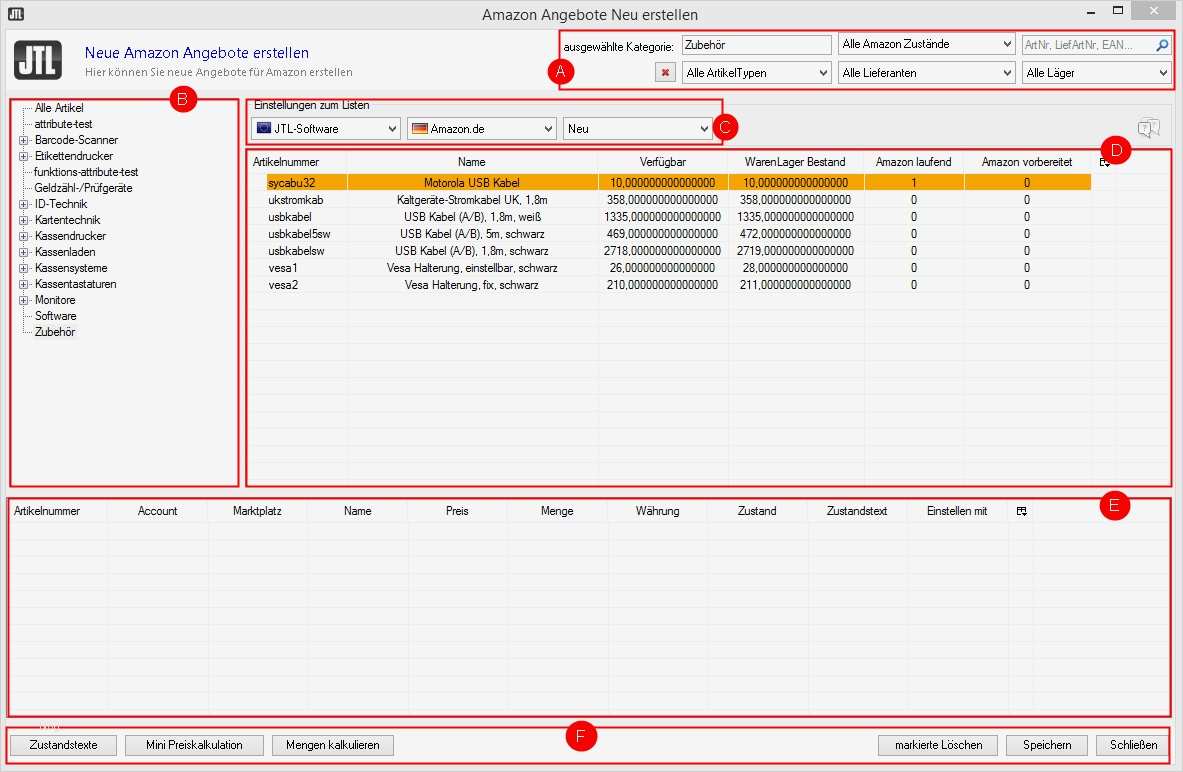This screenshot has height=772, width=1183.
Task: Expand the Kassendrucker category
Action: (23, 236)
